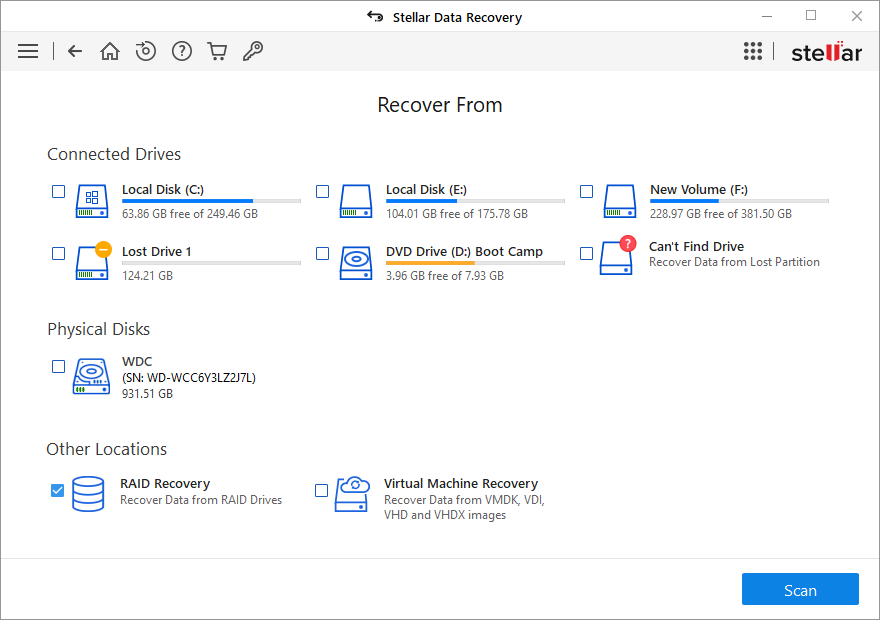Click the Virtual Machine Recovery label
880x620 pixels.
pos(460,483)
